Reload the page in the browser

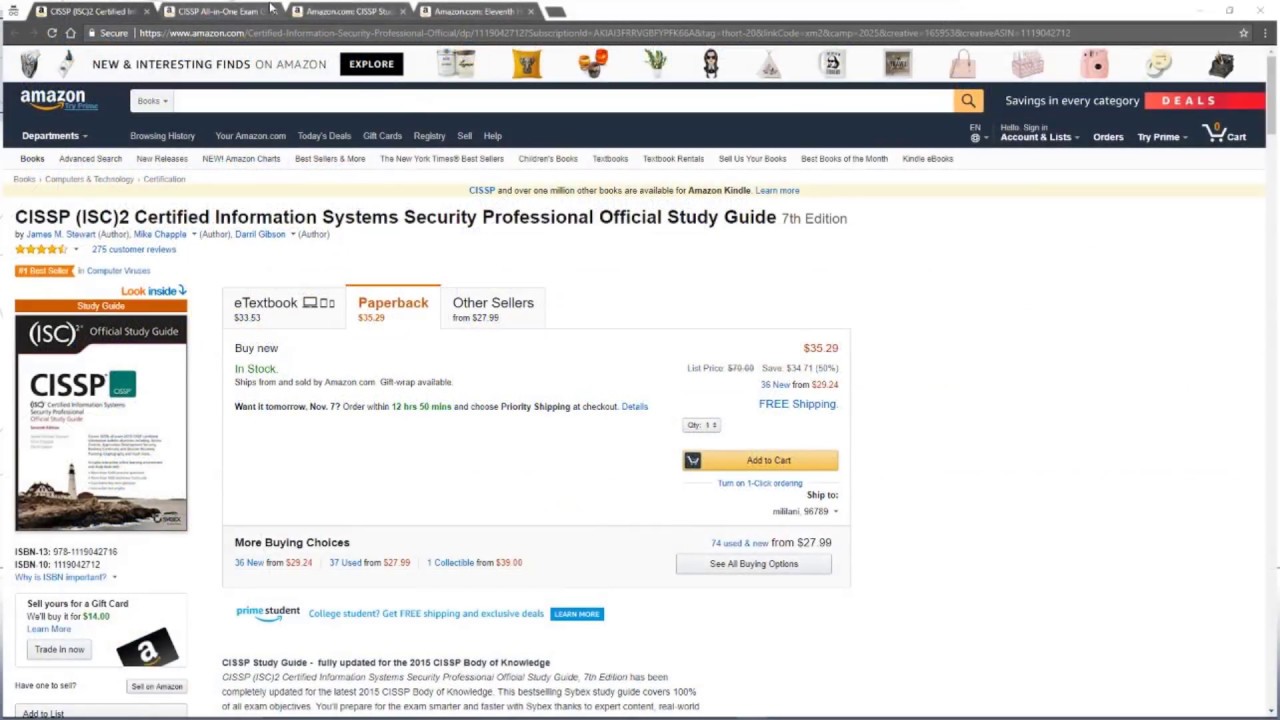pyautogui.click(x=51, y=33)
